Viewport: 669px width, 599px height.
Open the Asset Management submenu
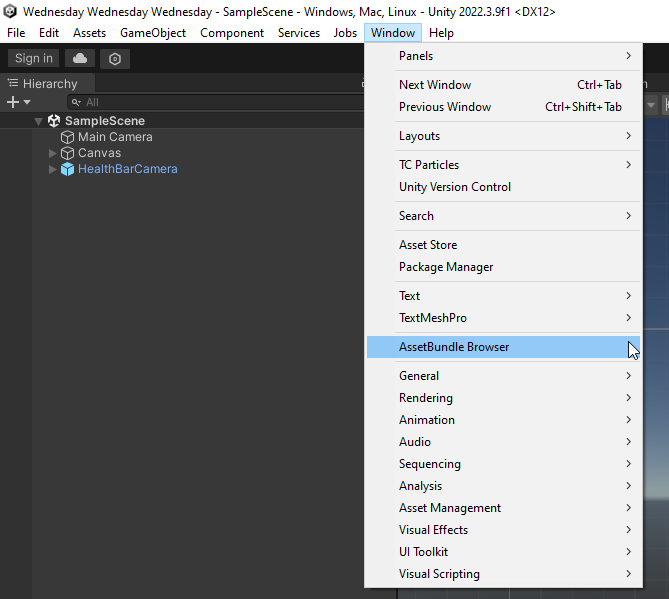504,508
